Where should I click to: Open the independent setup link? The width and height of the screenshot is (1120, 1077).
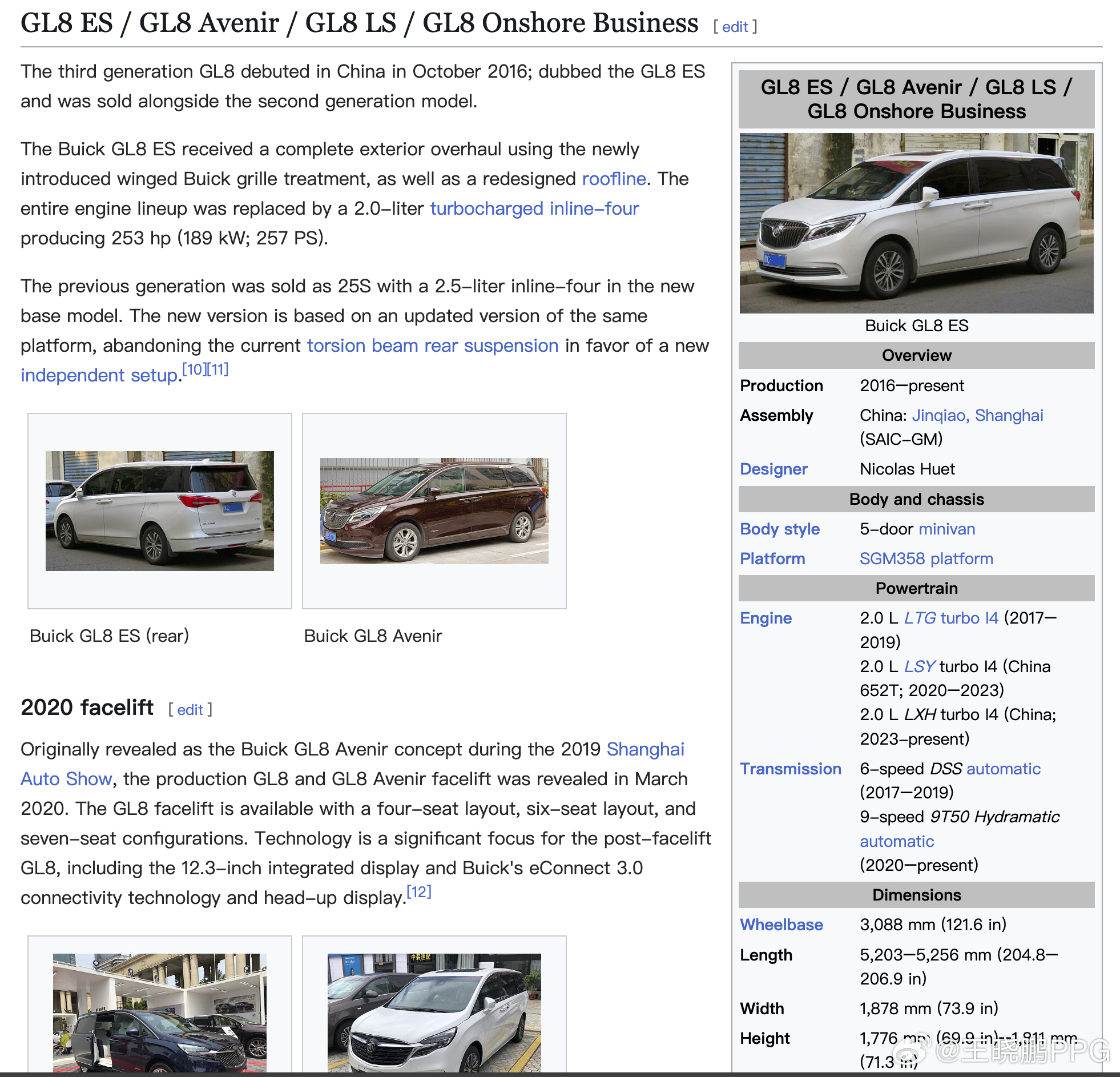(99, 376)
